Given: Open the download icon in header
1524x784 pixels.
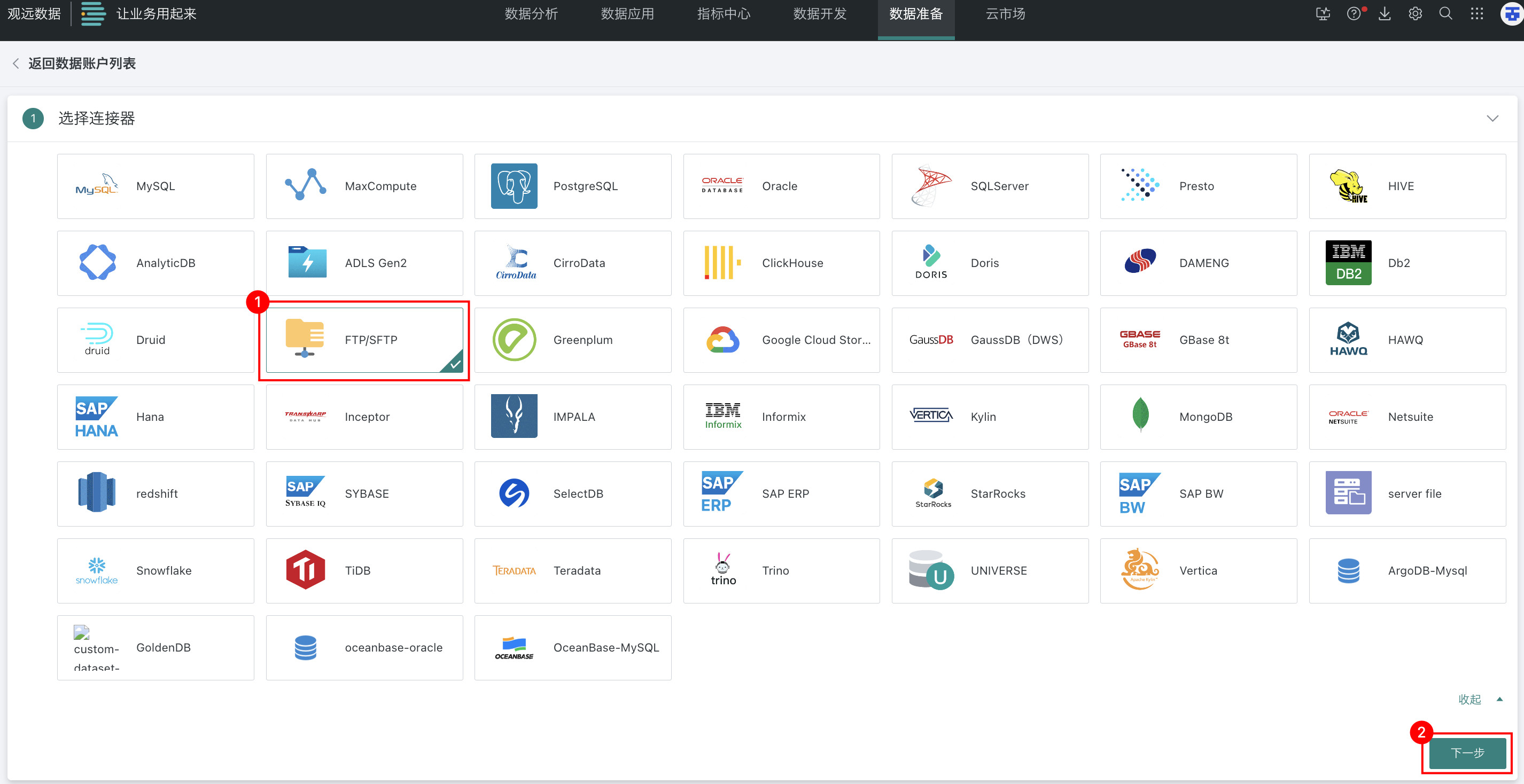Looking at the screenshot, I should [1385, 13].
